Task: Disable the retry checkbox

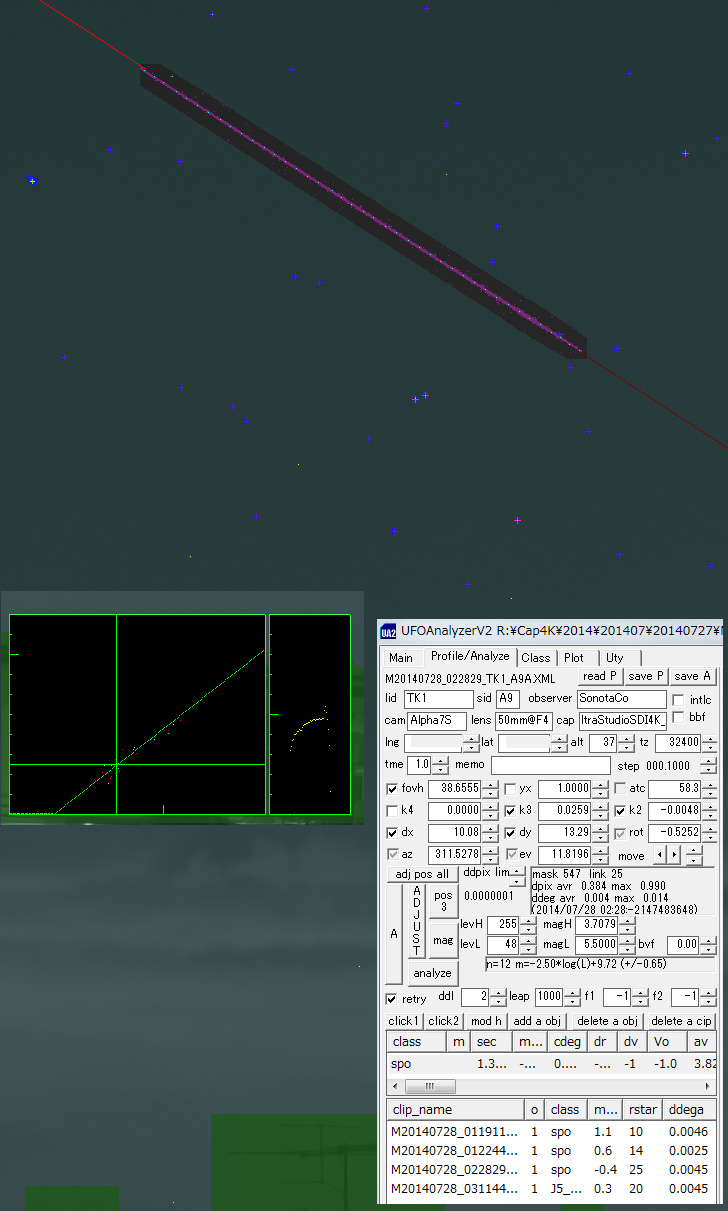Action: pos(392,998)
